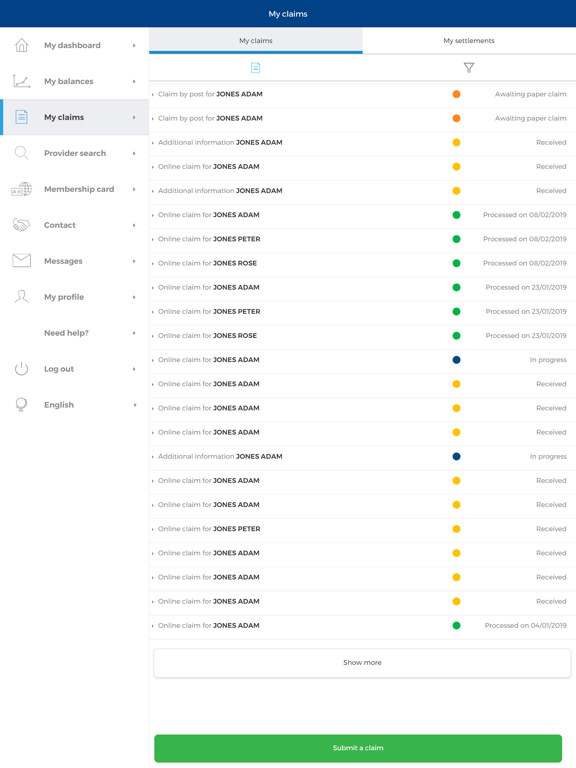
Task: Expand first Claim by post row arrow
Action: 153,95
